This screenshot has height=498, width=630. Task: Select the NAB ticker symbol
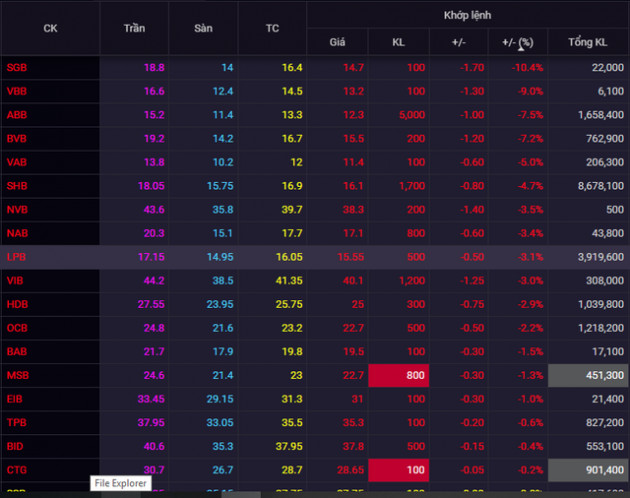click(17, 233)
